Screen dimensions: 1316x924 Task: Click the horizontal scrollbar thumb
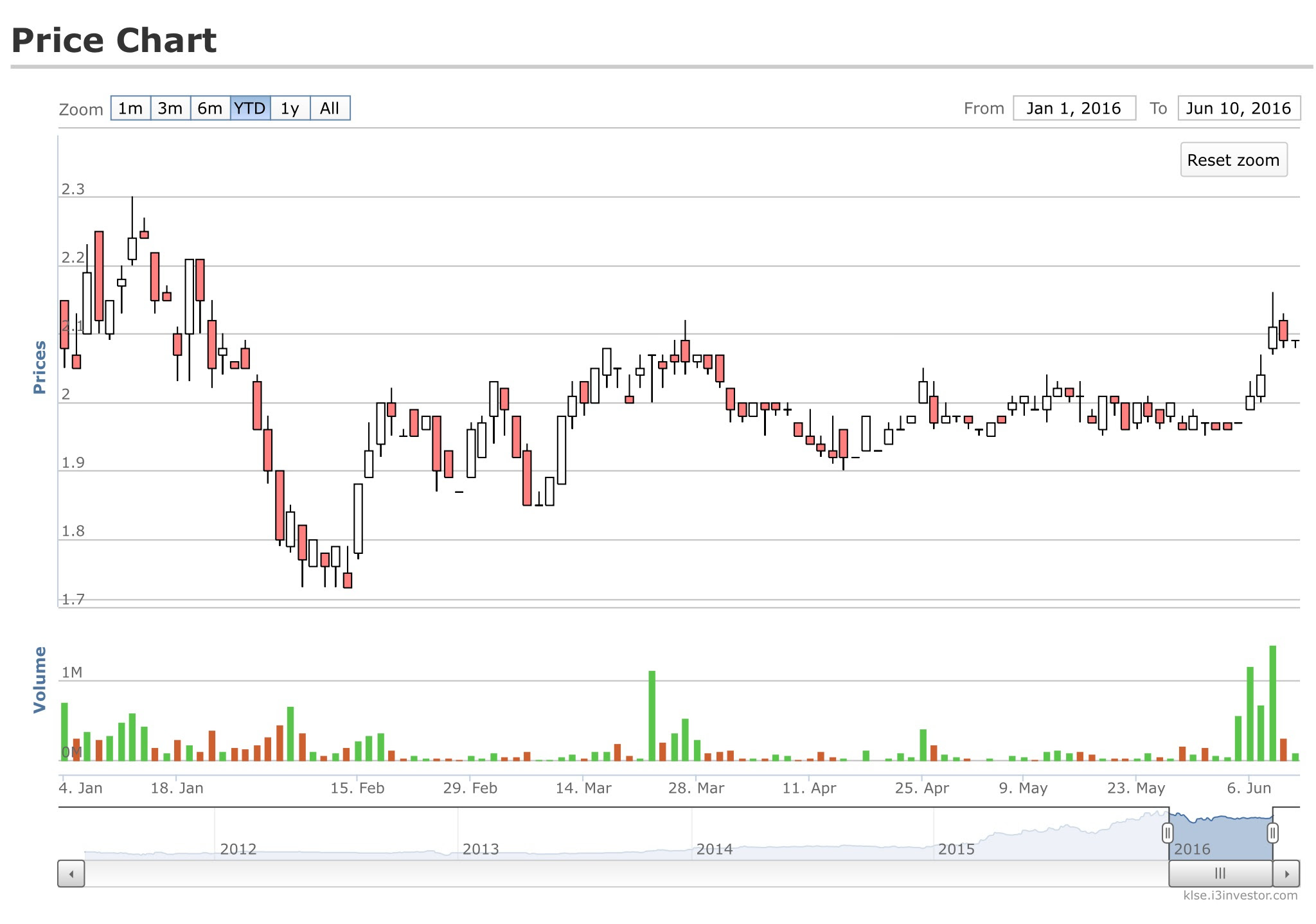pos(1220,874)
